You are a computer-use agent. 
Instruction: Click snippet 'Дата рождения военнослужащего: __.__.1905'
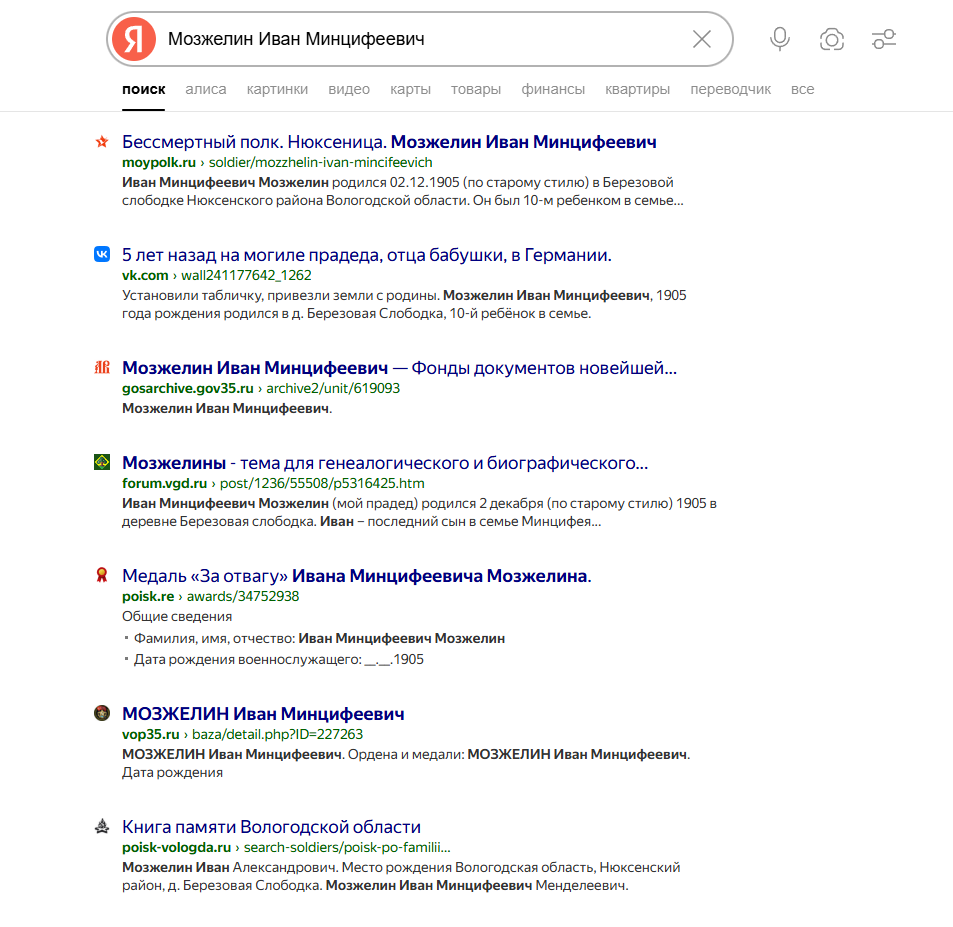(x=278, y=660)
